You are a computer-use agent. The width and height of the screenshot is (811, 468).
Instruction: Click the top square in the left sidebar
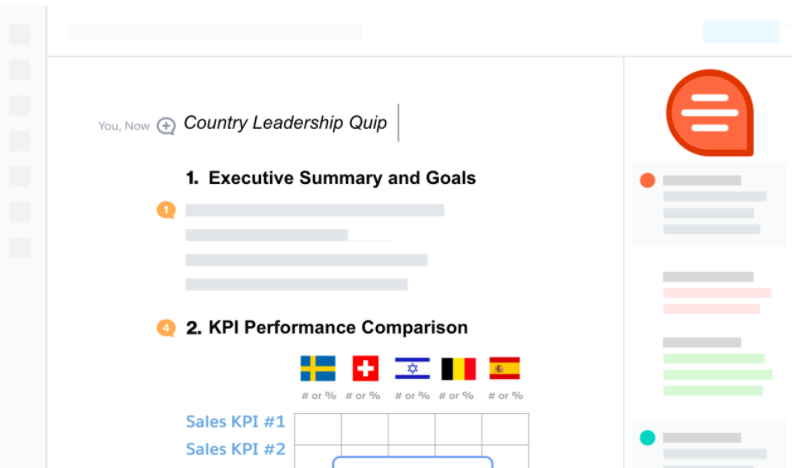point(20,35)
